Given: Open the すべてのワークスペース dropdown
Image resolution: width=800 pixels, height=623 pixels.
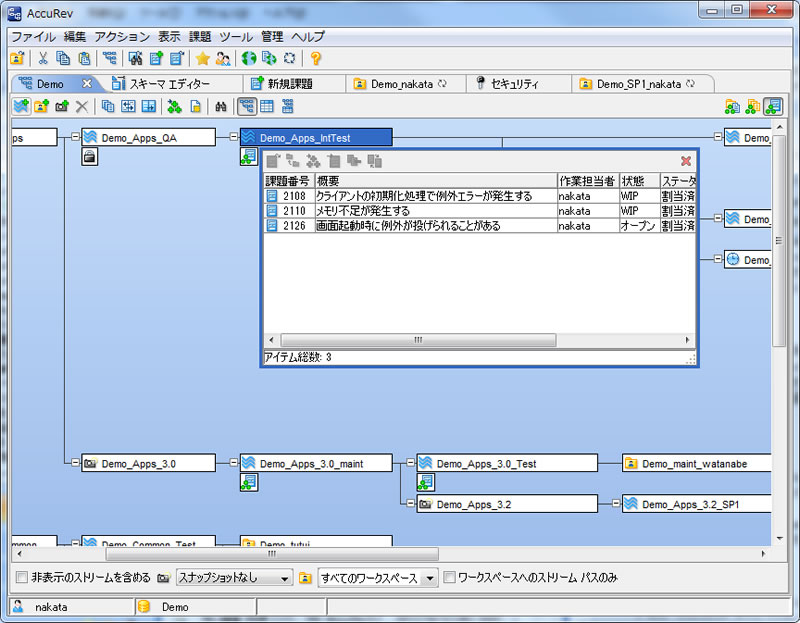Looking at the screenshot, I should tap(378, 578).
